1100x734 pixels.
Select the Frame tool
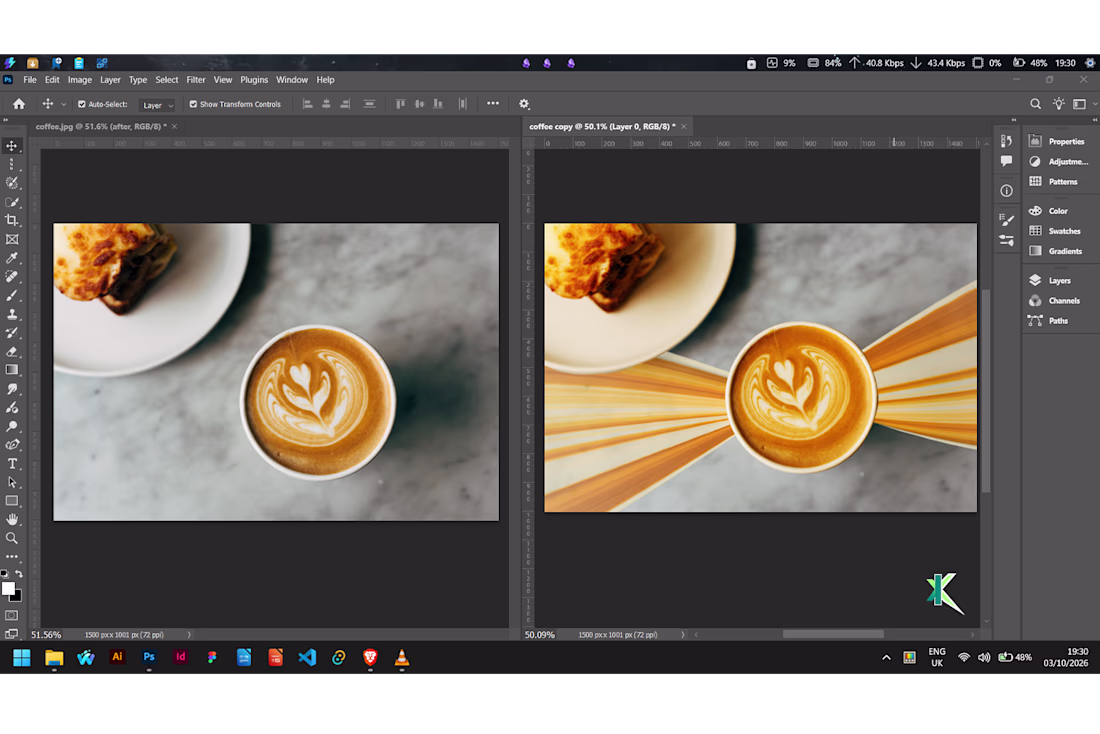12,239
